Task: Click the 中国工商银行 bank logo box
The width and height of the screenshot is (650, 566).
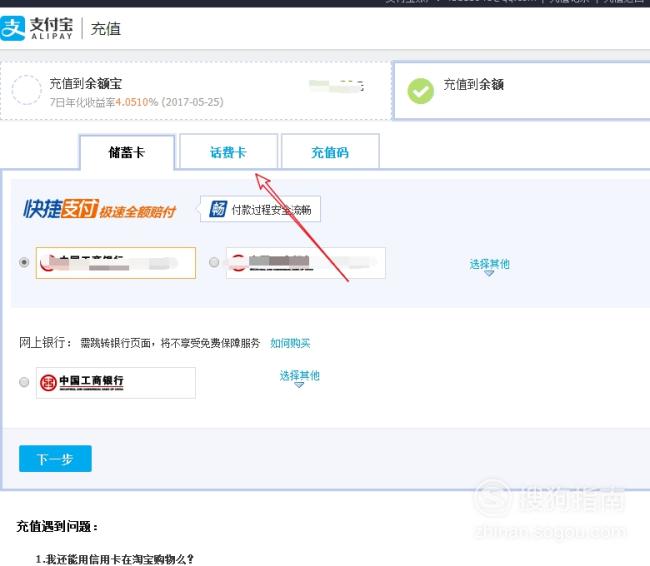Action: coord(116,383)
